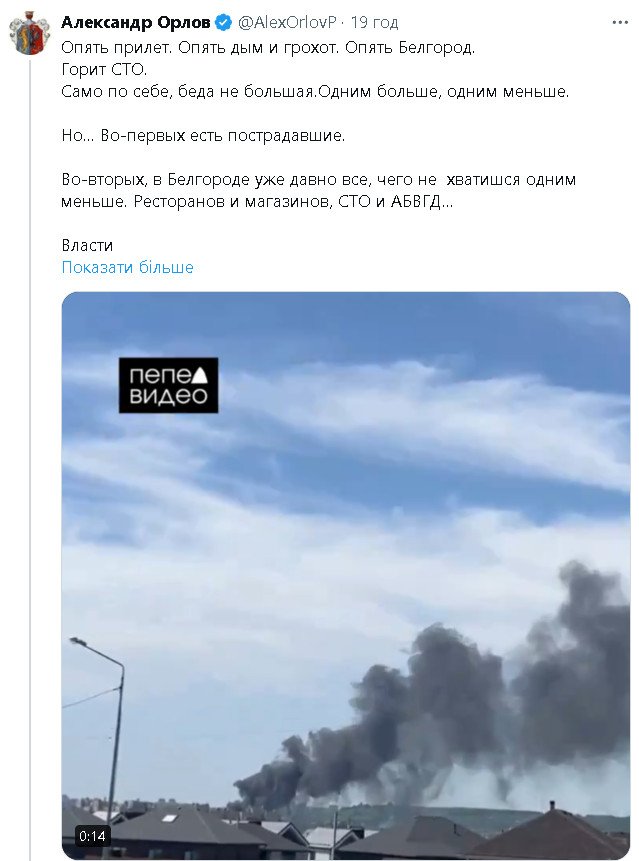
Task: Click the 'Само по себе' sentence
Action: point(315,92)
